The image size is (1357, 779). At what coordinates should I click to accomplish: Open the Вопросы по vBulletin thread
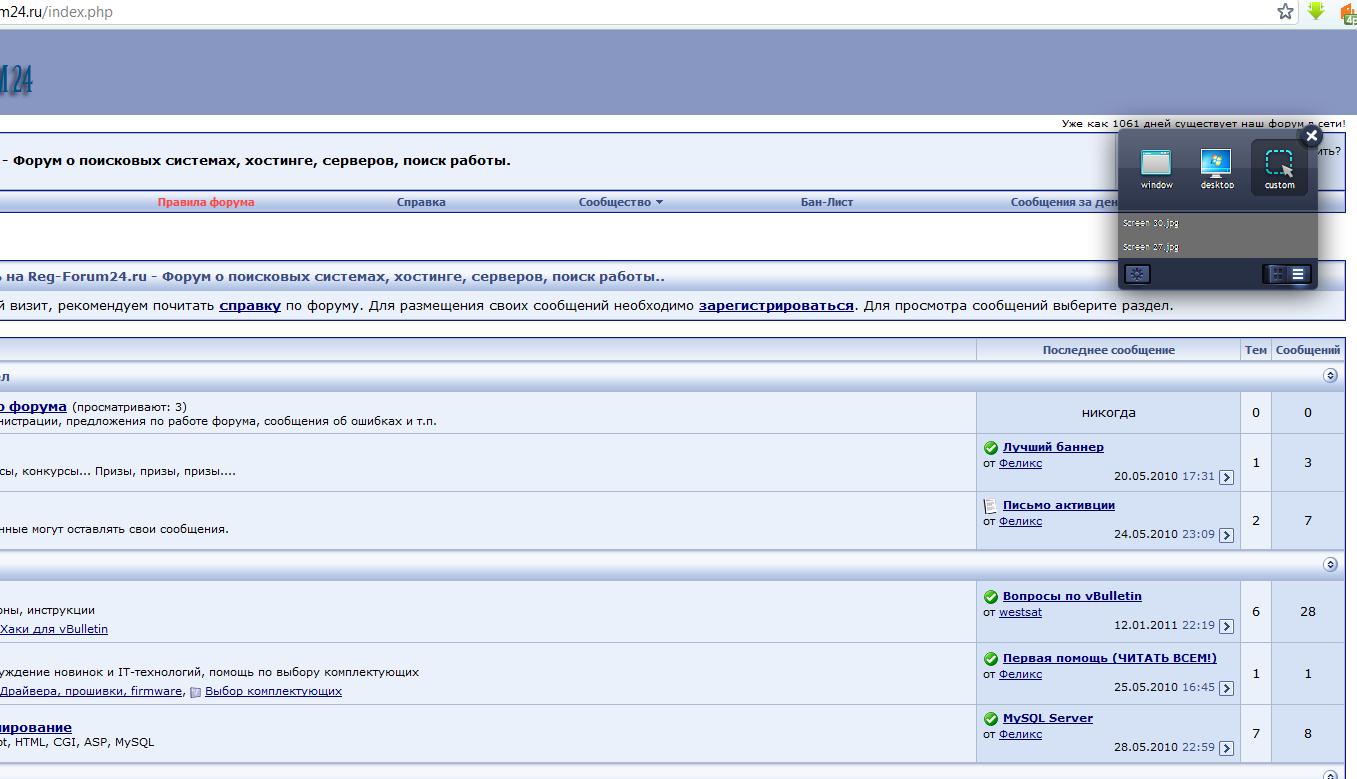point(1072,596)
